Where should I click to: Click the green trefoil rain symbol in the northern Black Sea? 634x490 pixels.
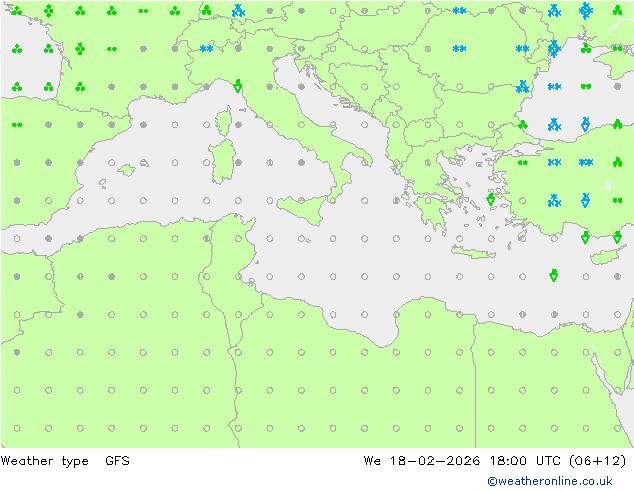pos(585,49)
